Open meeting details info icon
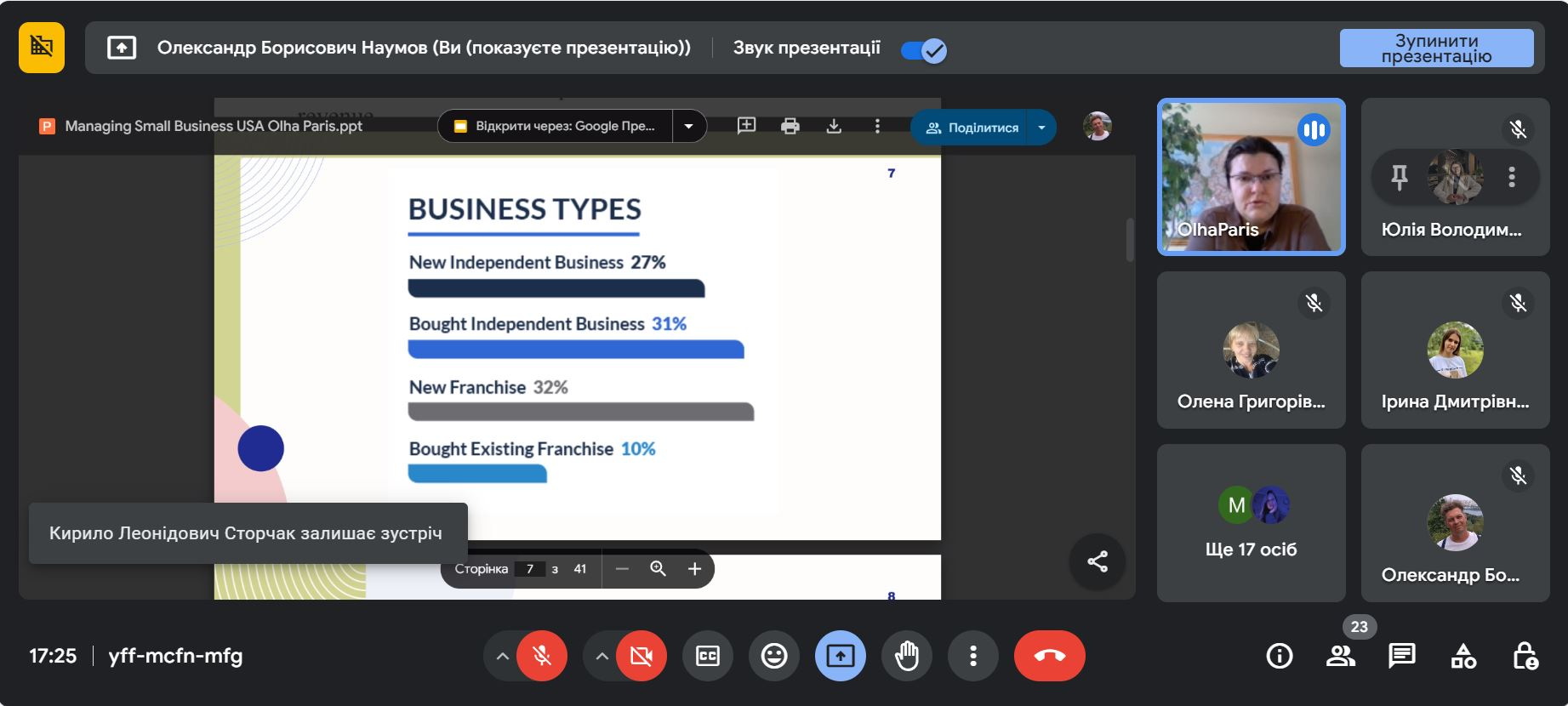This screenshot has height=706, width=1568. (x=1280, y=656)
